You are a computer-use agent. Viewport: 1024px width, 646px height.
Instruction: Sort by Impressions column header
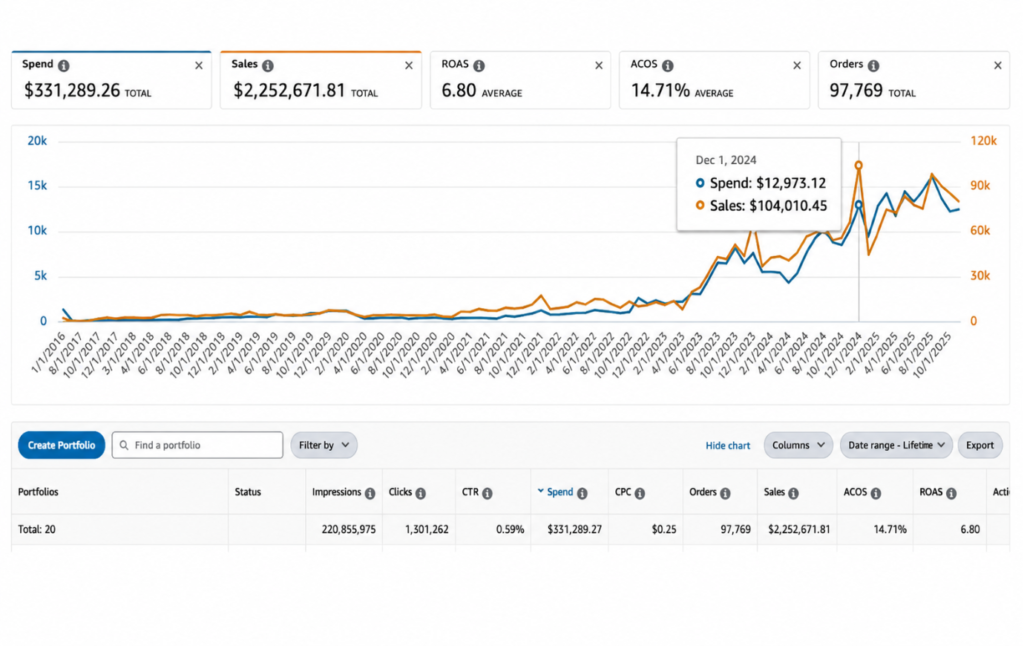click(336, 492)
